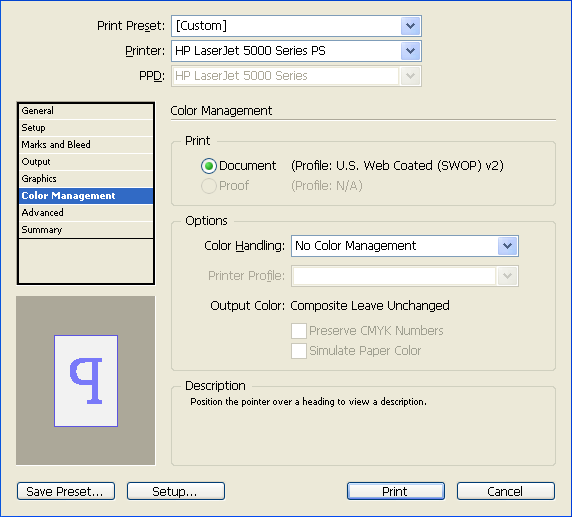
Task: Cancel the print dialog
Action: click(x=506, y=491)
